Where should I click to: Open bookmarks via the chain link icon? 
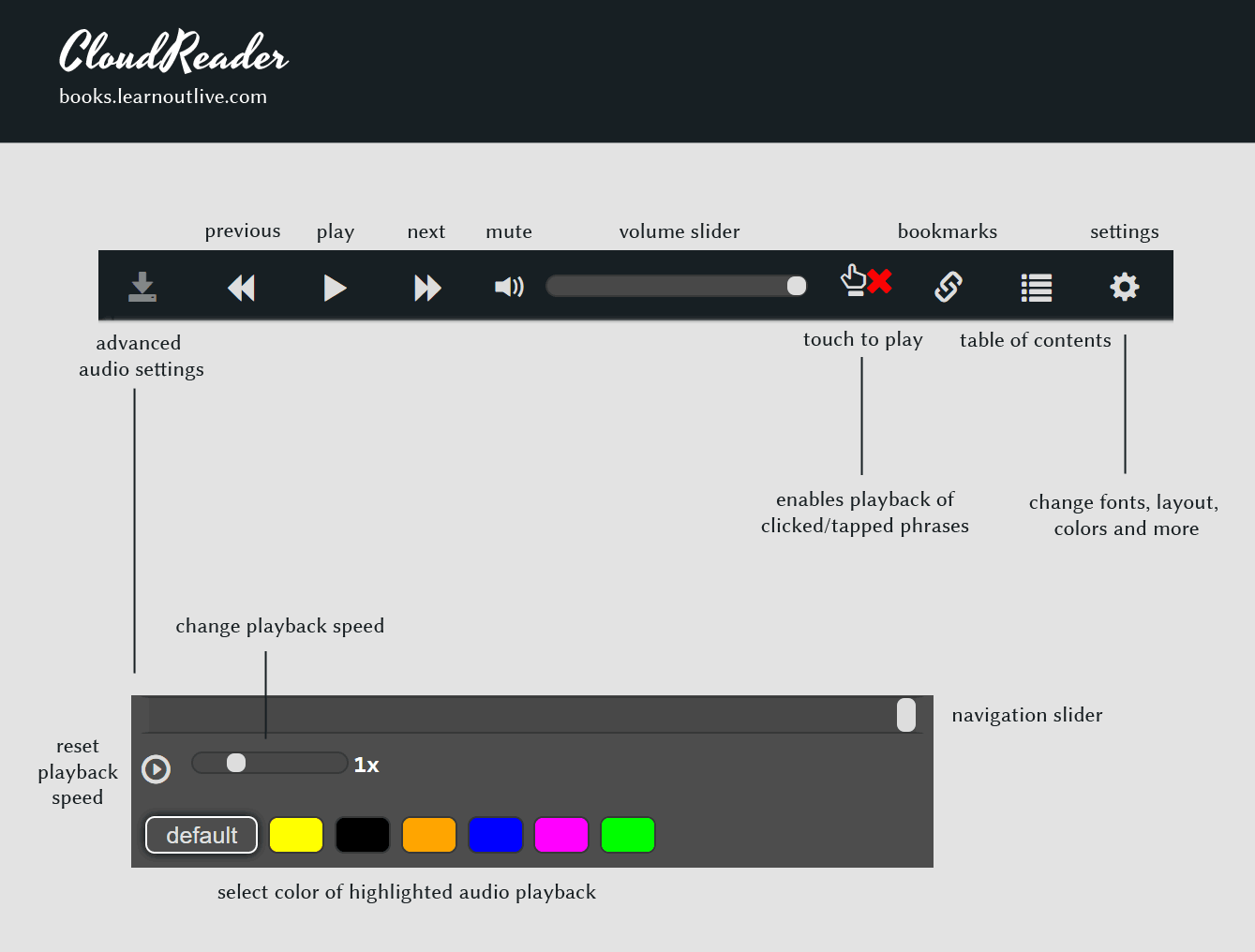coord(949,287)
